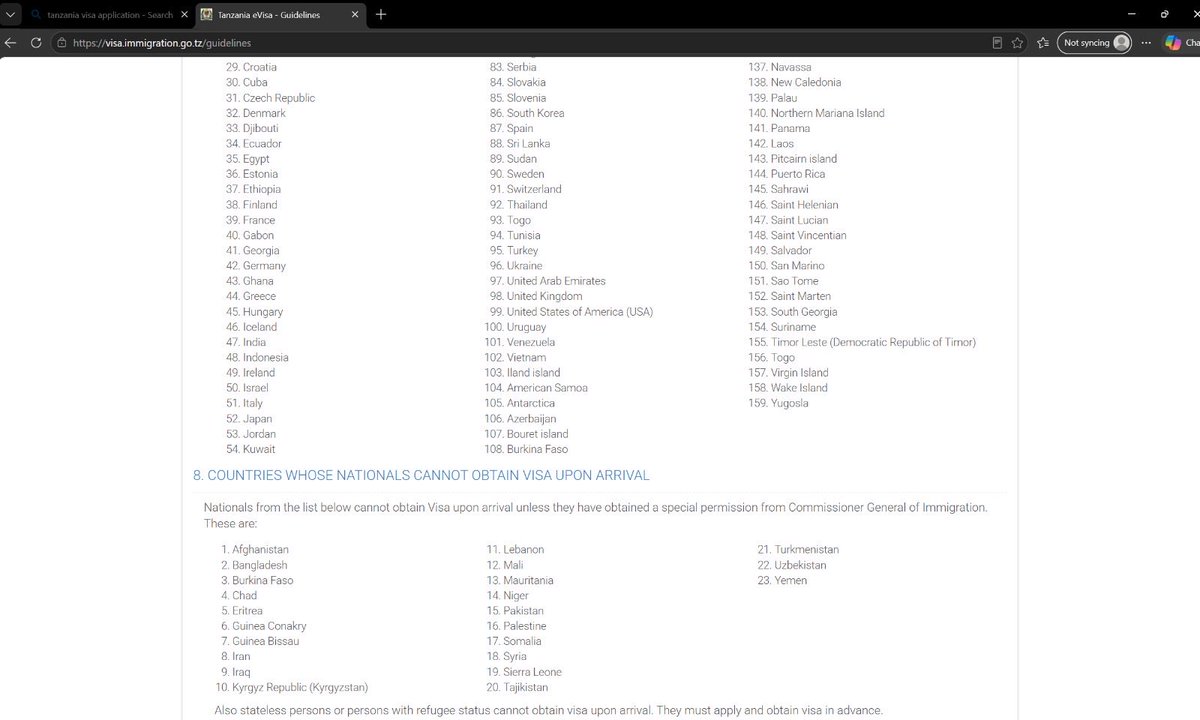Select the entry 22. Uzbekistan

point(792,565)
